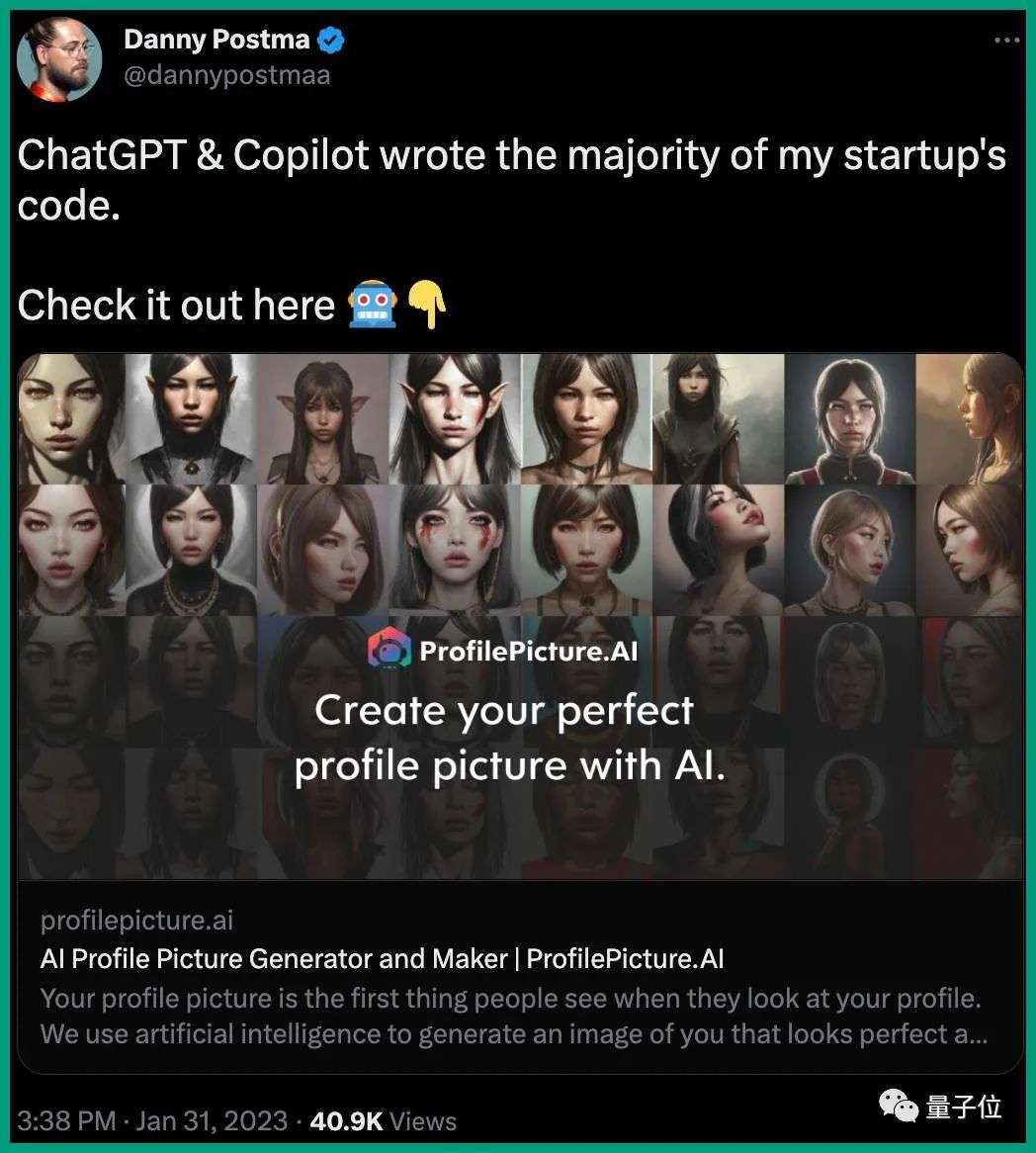
Task: Select the side-profile portrait at top right
Action: [x=969, y=418]
